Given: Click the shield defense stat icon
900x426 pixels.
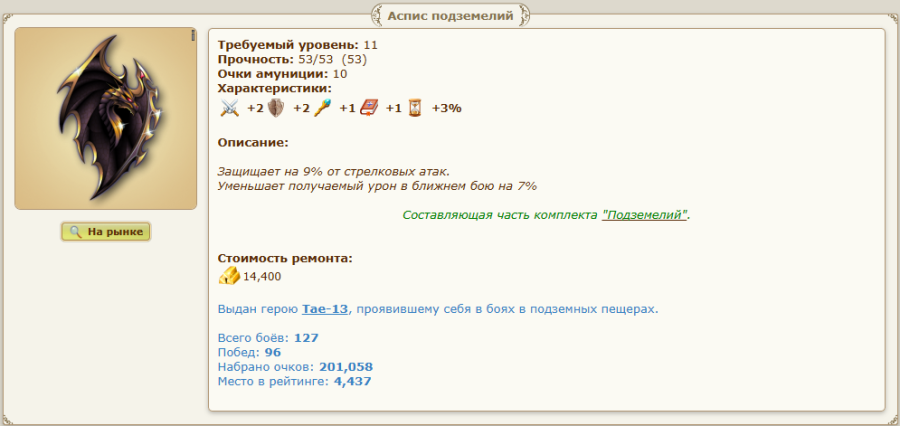Looking at the screenshot, I should click(x=277, y=108).
